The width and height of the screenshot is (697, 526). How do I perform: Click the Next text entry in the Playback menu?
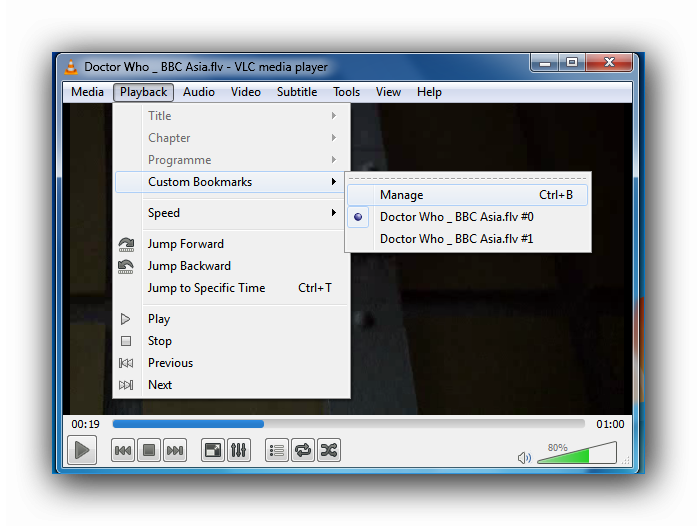pos(160,385)
